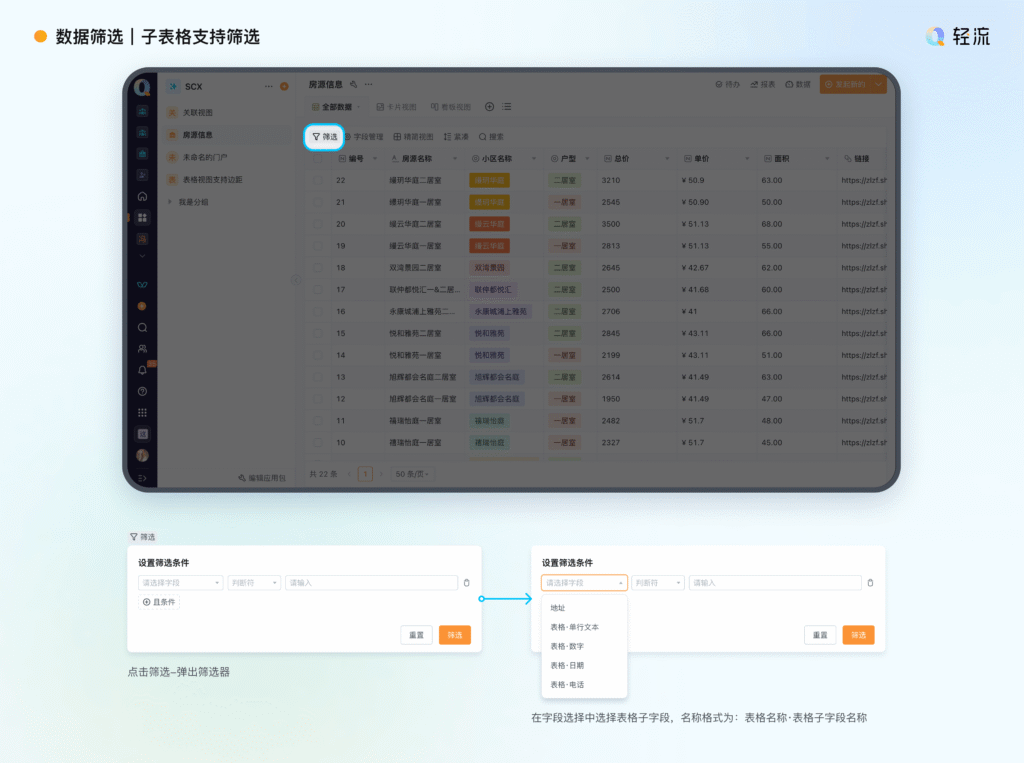Select 表格·日期 in the dropdown list
1024x763 pixels.
tap(567, 665)
